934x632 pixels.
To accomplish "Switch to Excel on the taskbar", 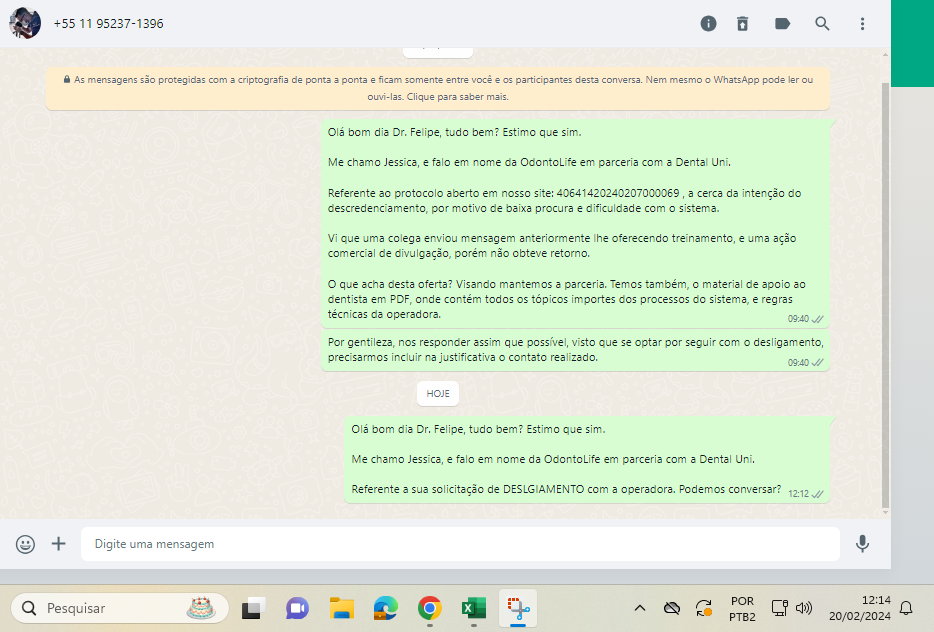I will [474, 608].
